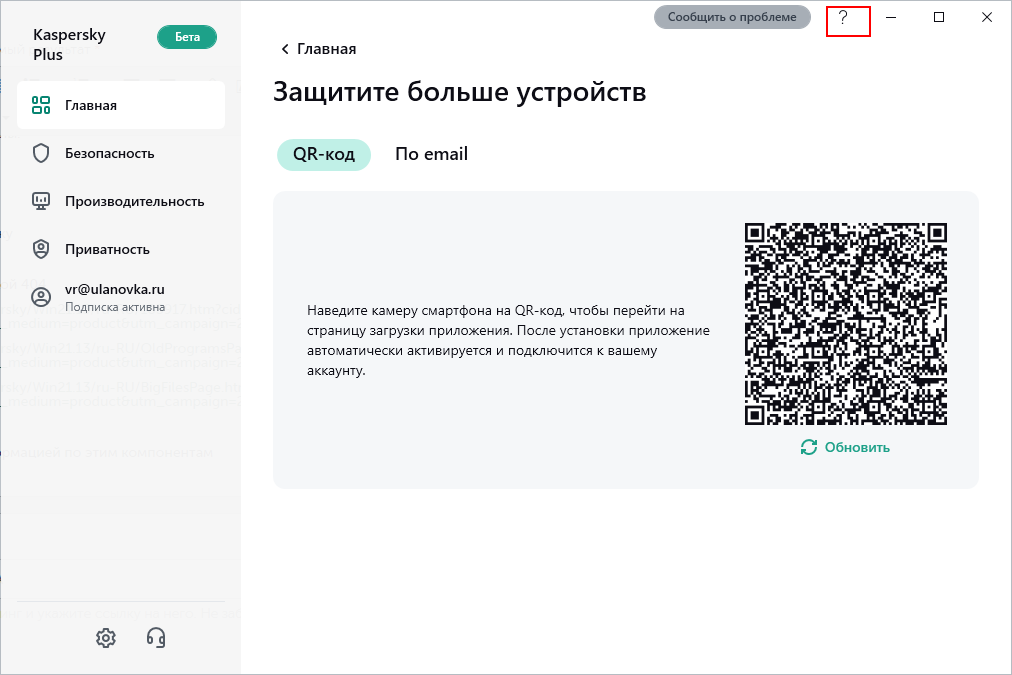Select the Главная sidebar item

(x=121, y=105)
